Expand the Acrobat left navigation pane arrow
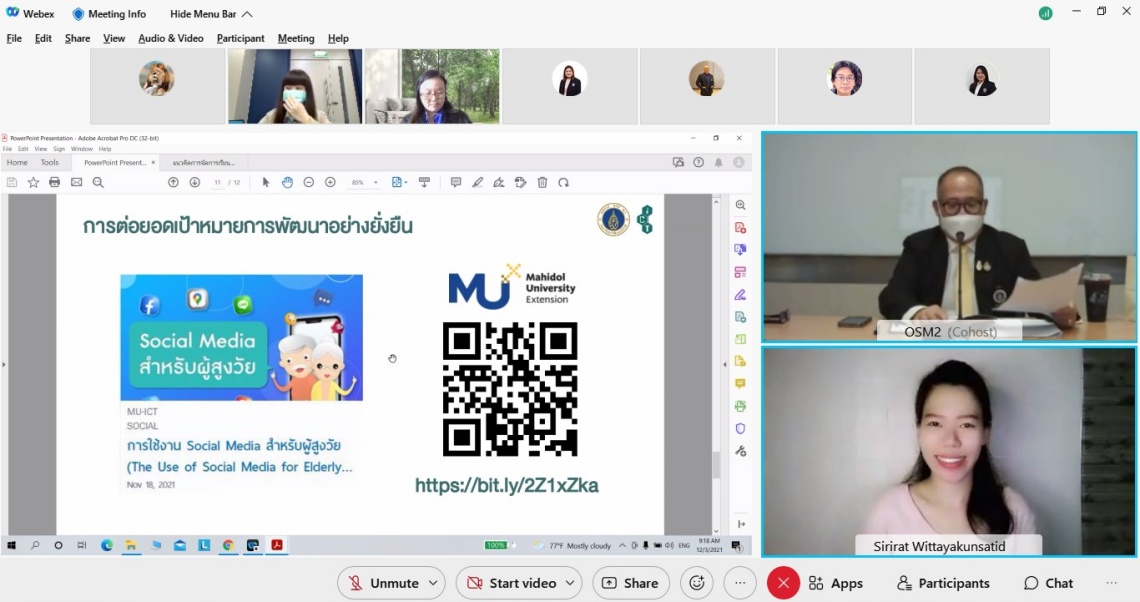Viewport: 1140px width, 602px height. tap(4, 364)
